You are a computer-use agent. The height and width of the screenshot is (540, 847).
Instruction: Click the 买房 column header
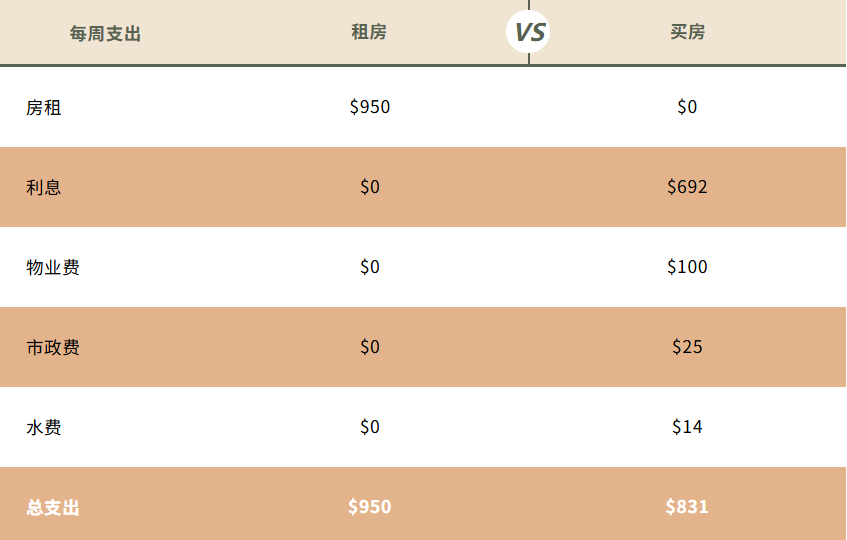(687, 32)
